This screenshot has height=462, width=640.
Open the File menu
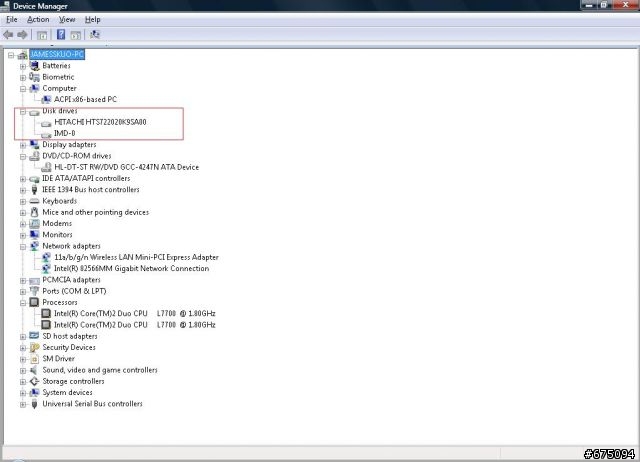[12, 20]
